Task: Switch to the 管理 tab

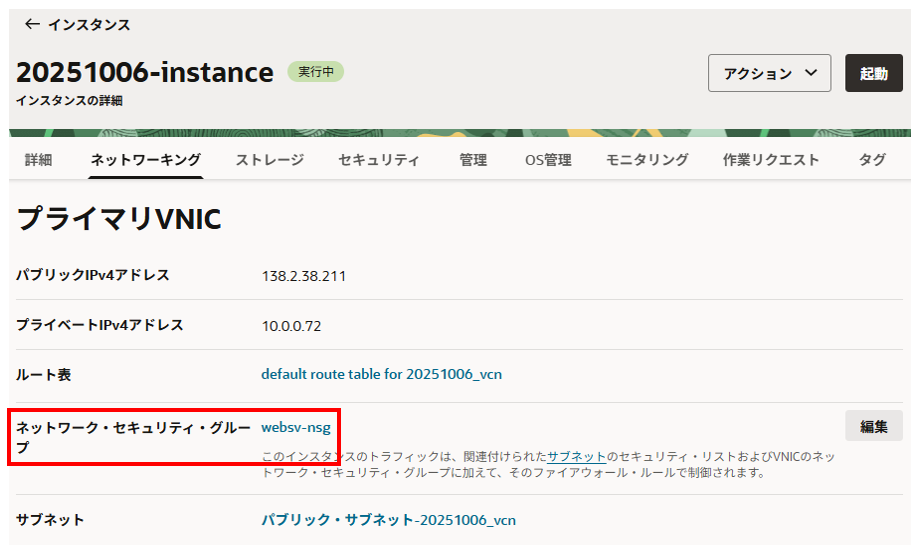Action: (473, 160)
